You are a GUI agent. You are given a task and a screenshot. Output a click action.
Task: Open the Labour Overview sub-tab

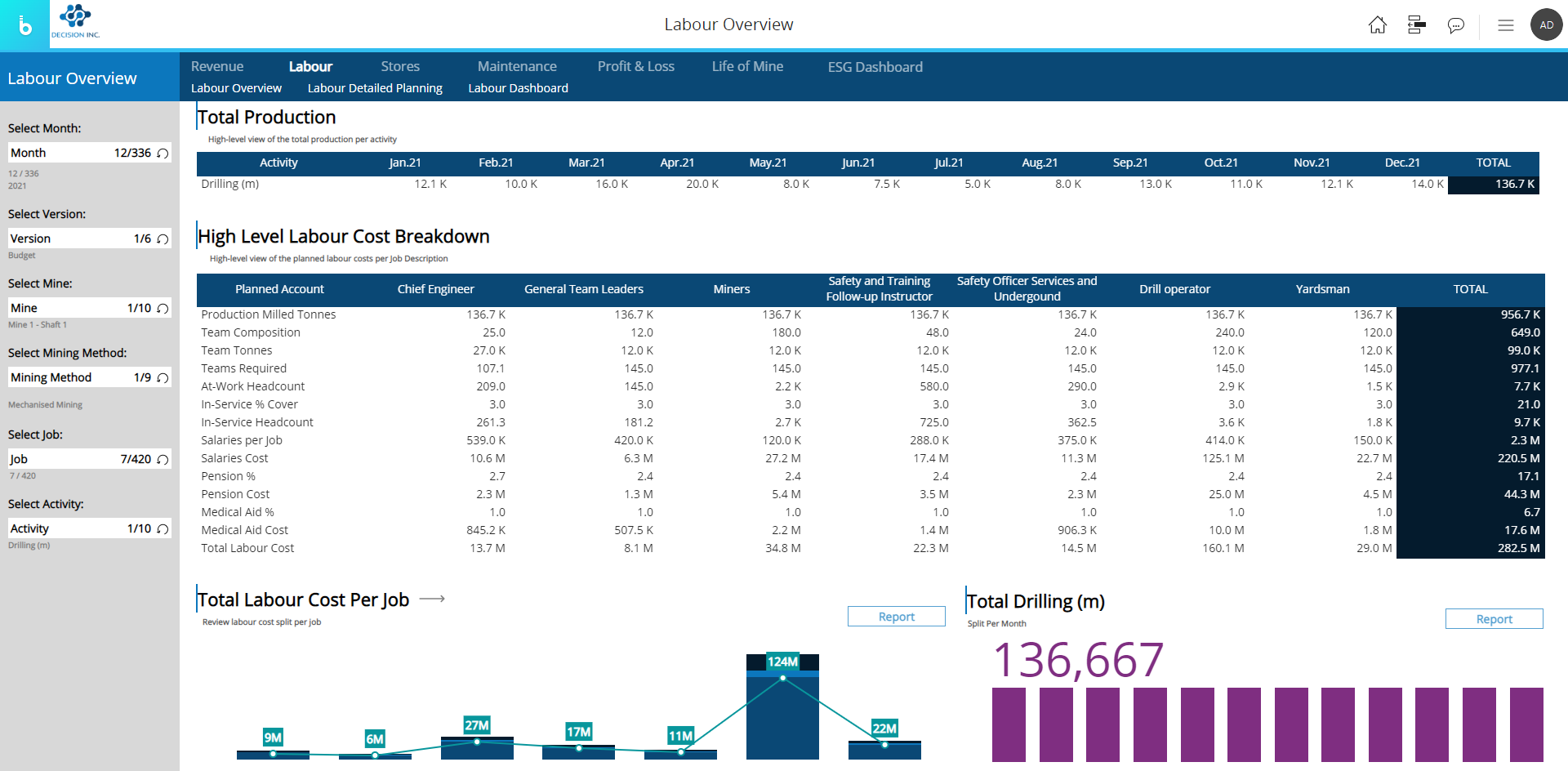pos(236,88)
